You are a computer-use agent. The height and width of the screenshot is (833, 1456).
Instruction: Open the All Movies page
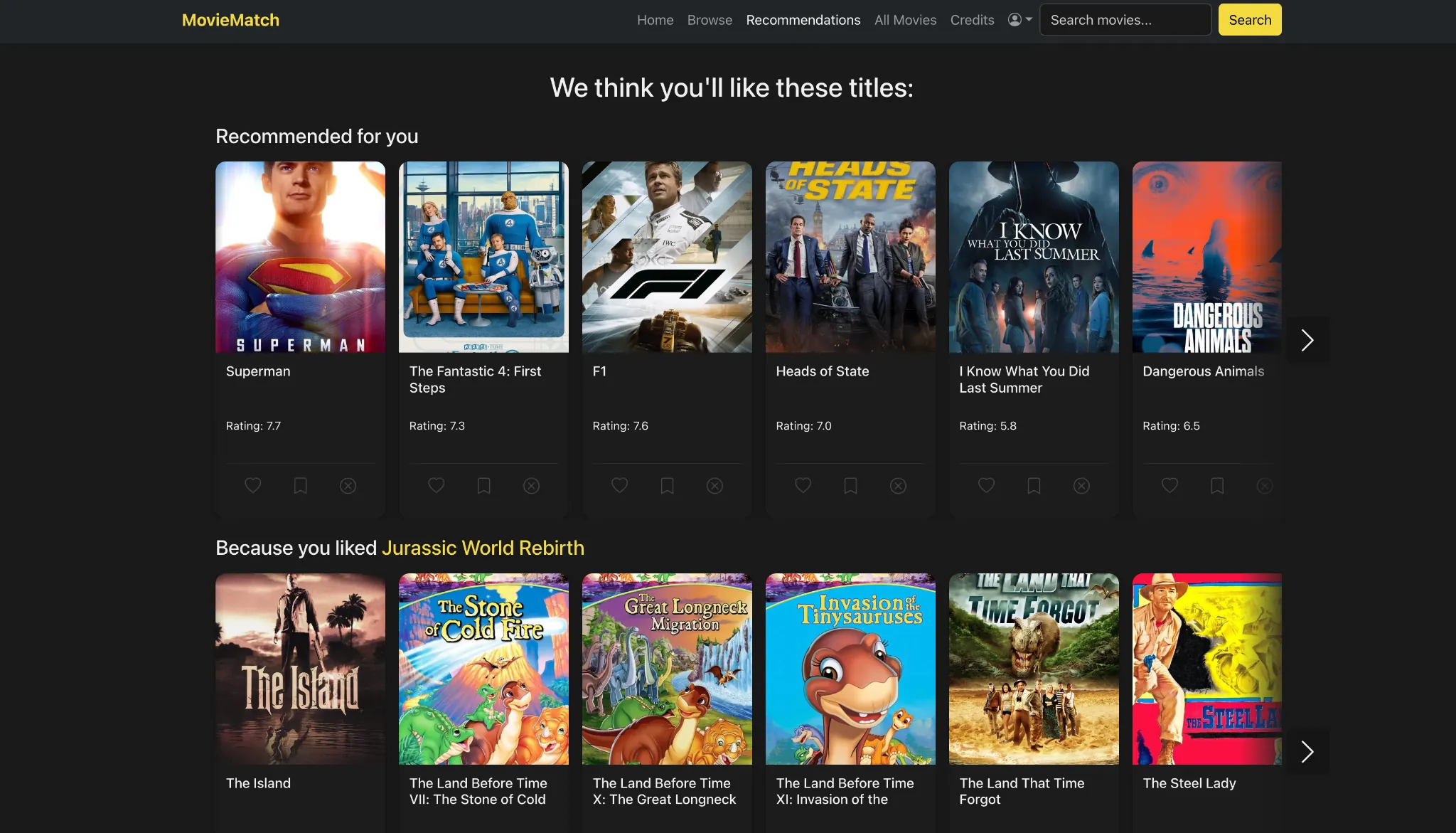coord(904,20)
